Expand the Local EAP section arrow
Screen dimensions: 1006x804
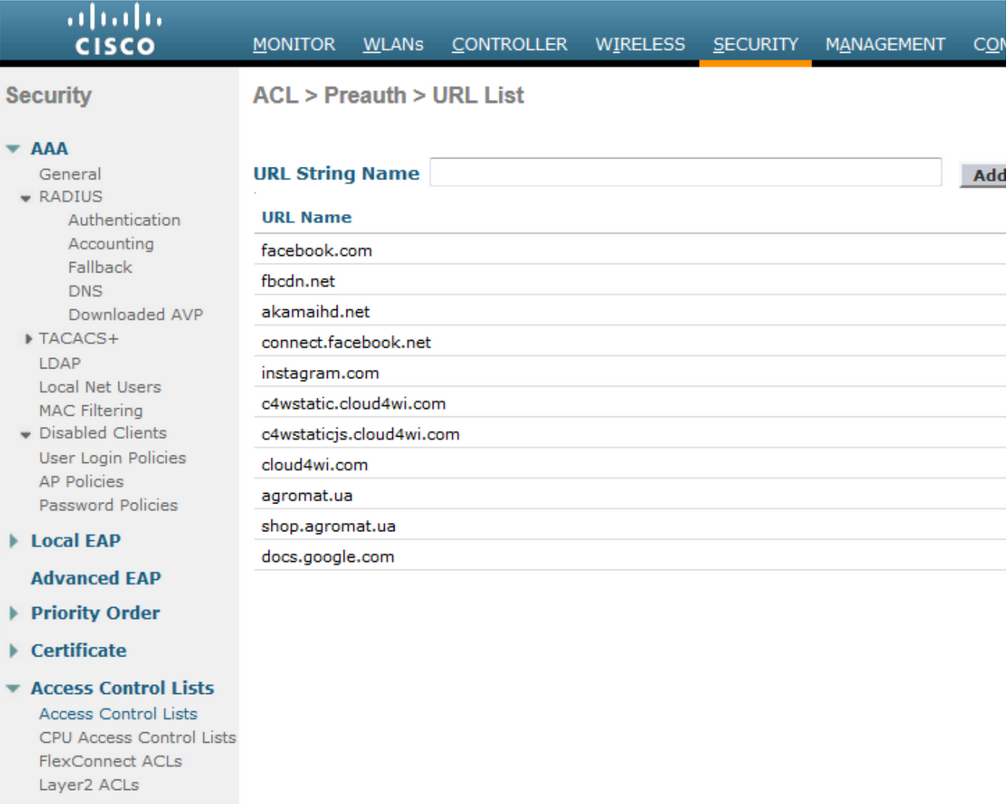[x=13, y=541]
